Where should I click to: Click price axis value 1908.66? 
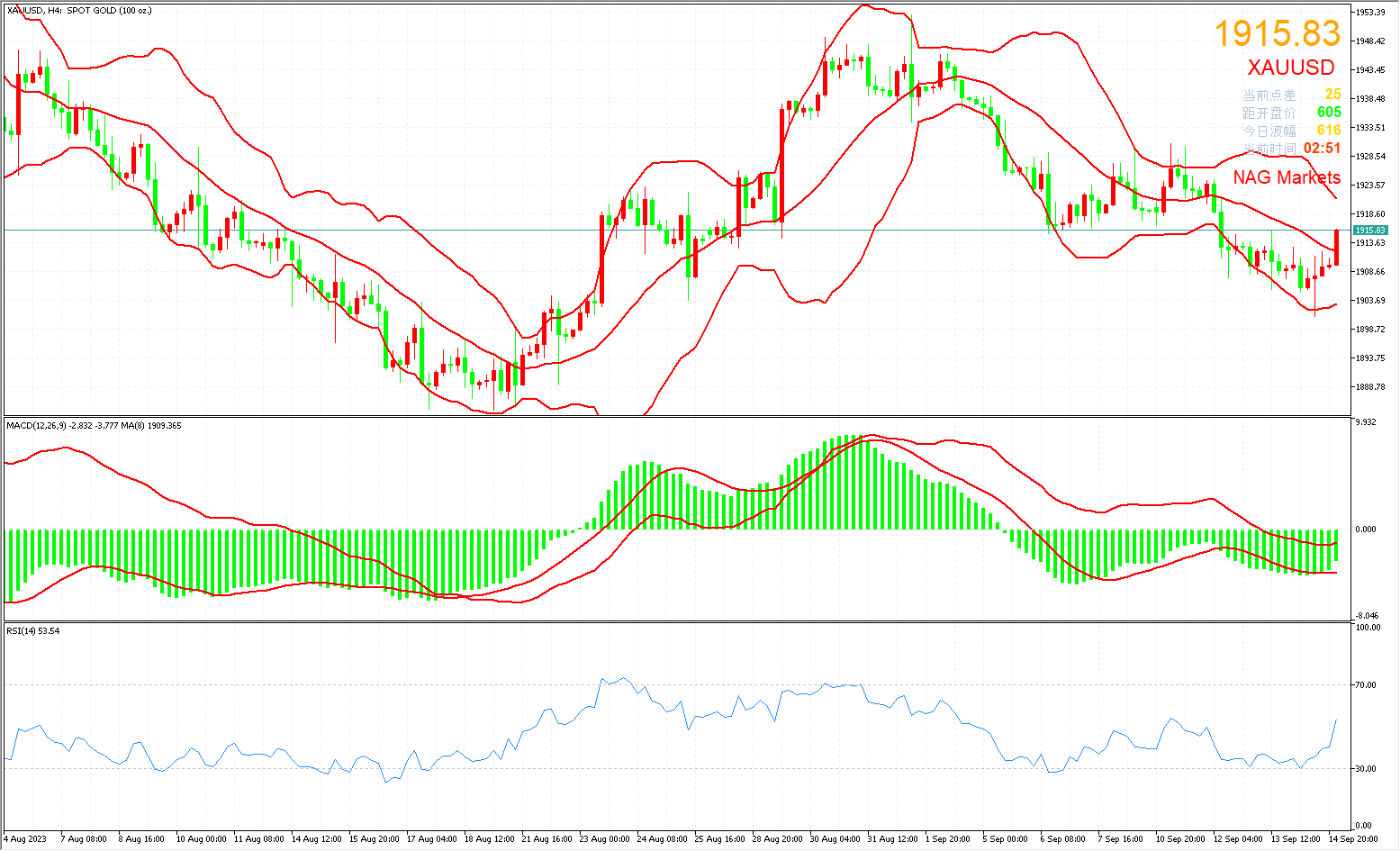coord(1370,272)
